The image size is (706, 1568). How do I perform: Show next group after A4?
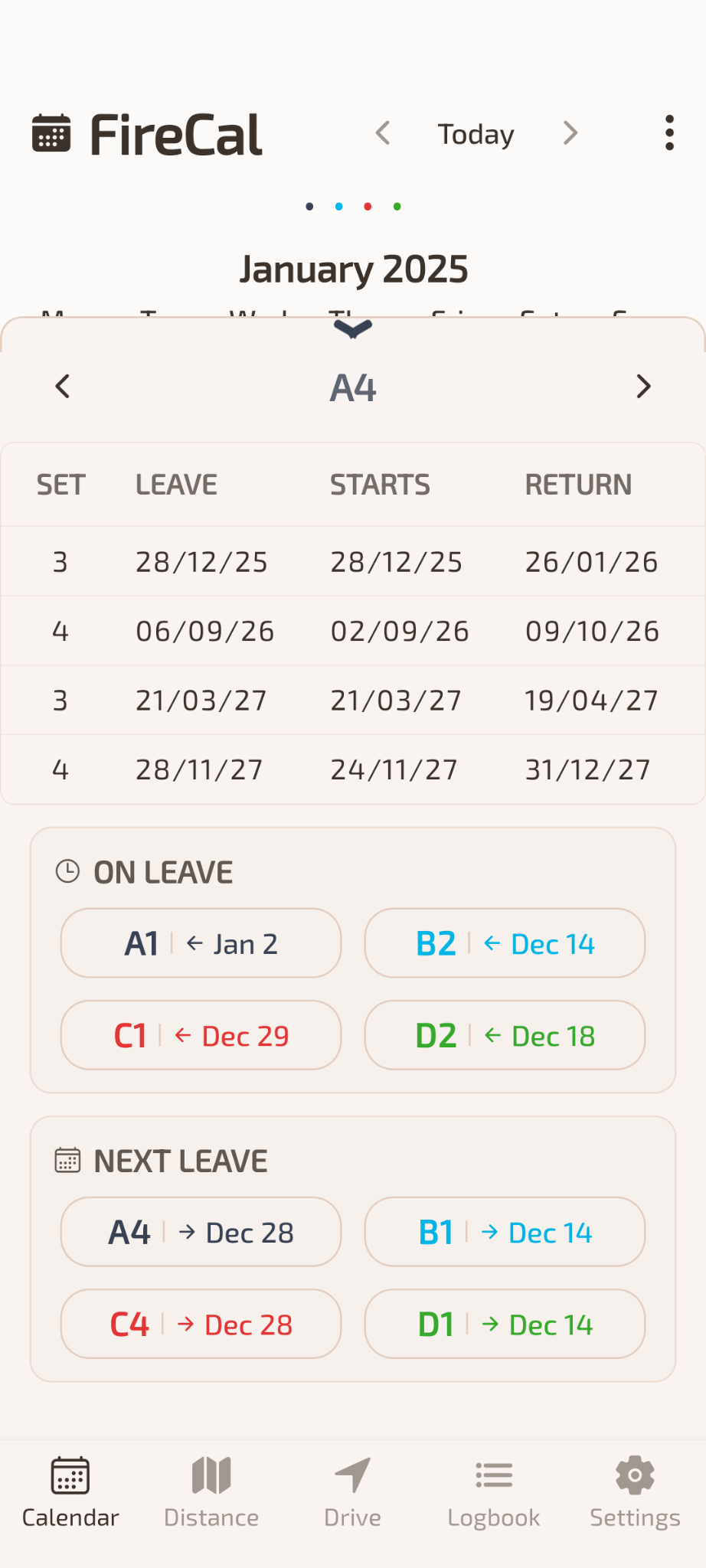click(643, 387)
